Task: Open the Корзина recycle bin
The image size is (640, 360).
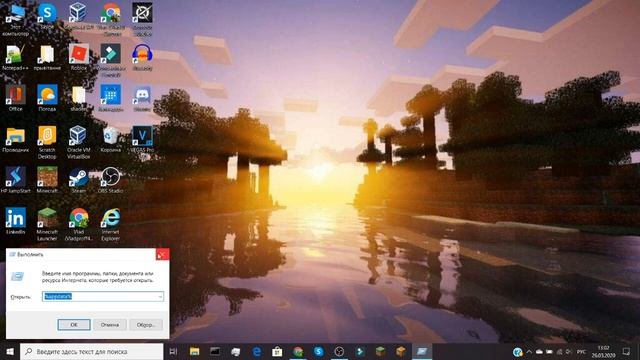Action: pyautogui.click(x=111, y=140)
